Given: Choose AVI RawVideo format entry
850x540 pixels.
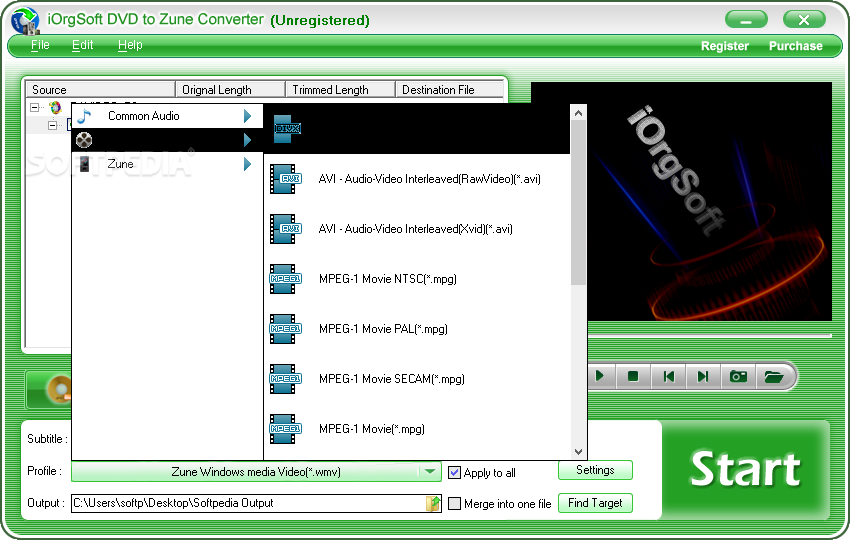Looking at the screenshot, I should point(417,179).
